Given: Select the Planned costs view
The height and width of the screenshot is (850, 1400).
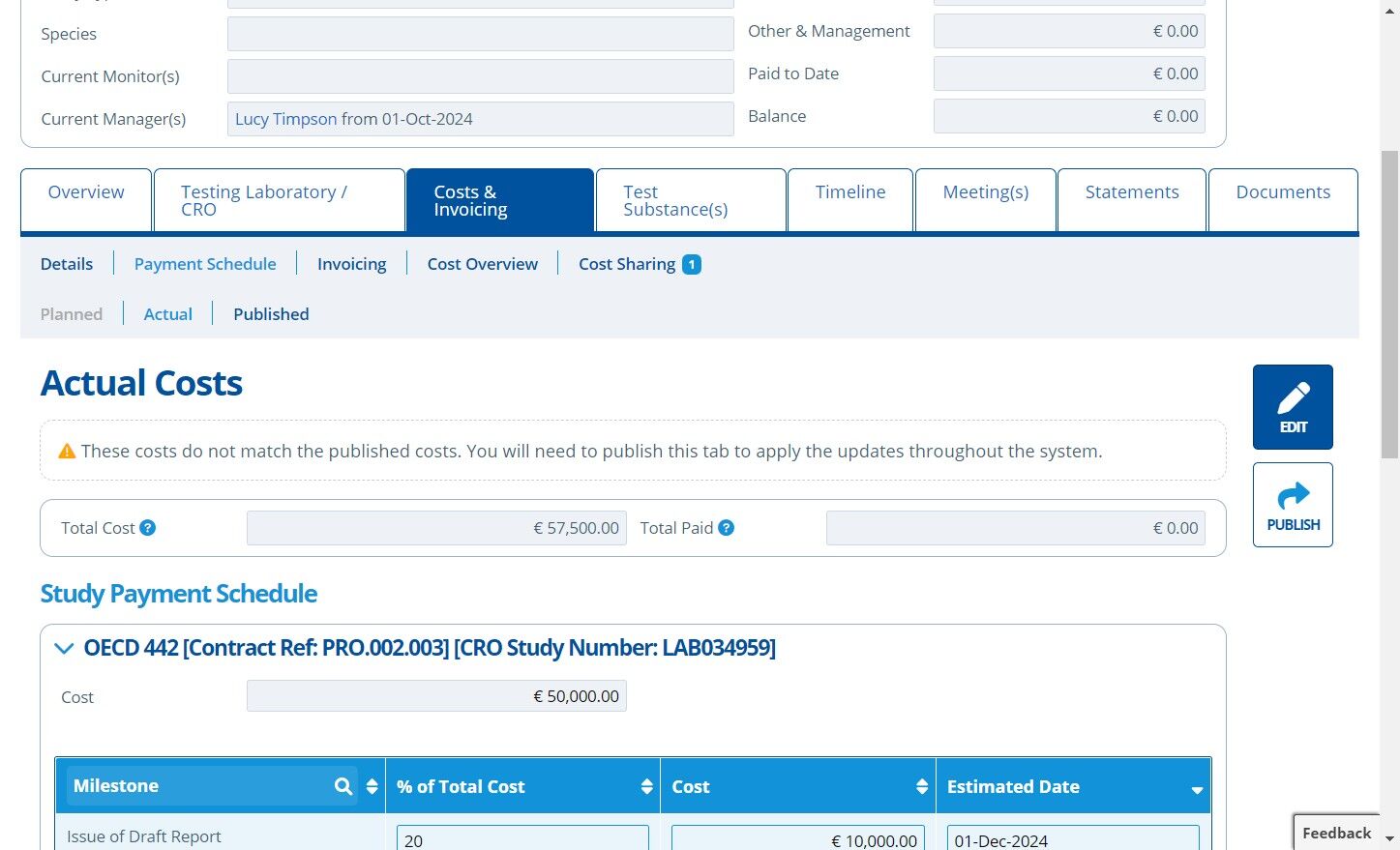Looking at the screenshot, I should (72, 314).
